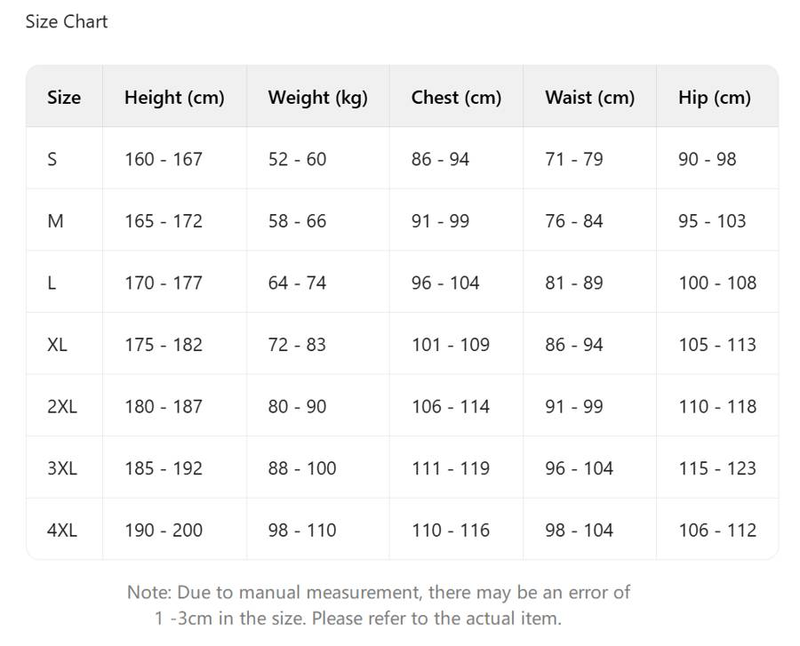Image resolution: width=800 pixels, height=646 pixels.
Task: Click the 88 - 100 weight cell
Action: [302, 469]
